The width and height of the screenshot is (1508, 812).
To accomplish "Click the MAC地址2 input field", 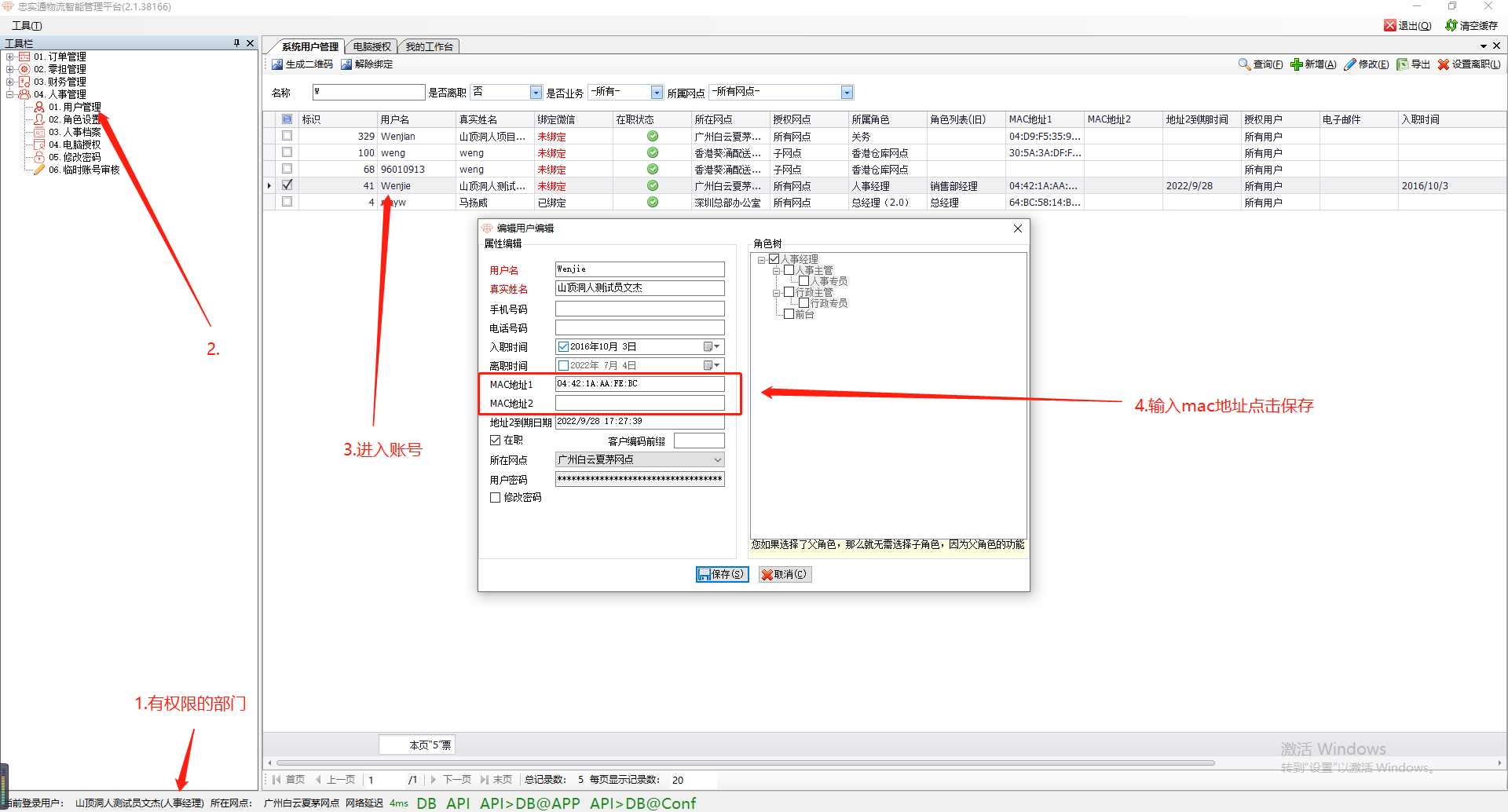I will [x=639, y=404].
